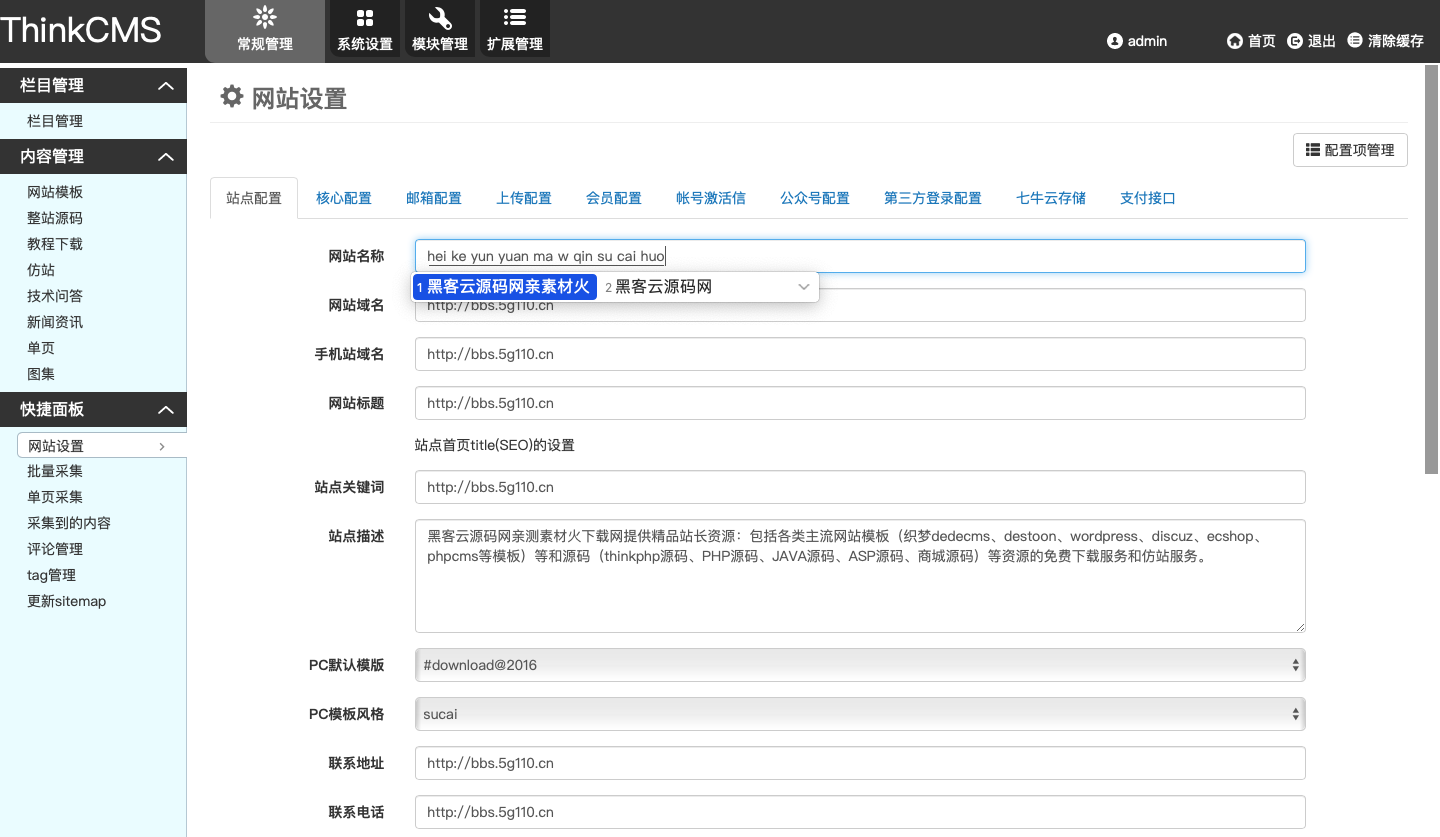The height and width of the screenshot is (837, 1440).
Task: Click the 清除缓存 icon
Action: tap(1355, 41)
